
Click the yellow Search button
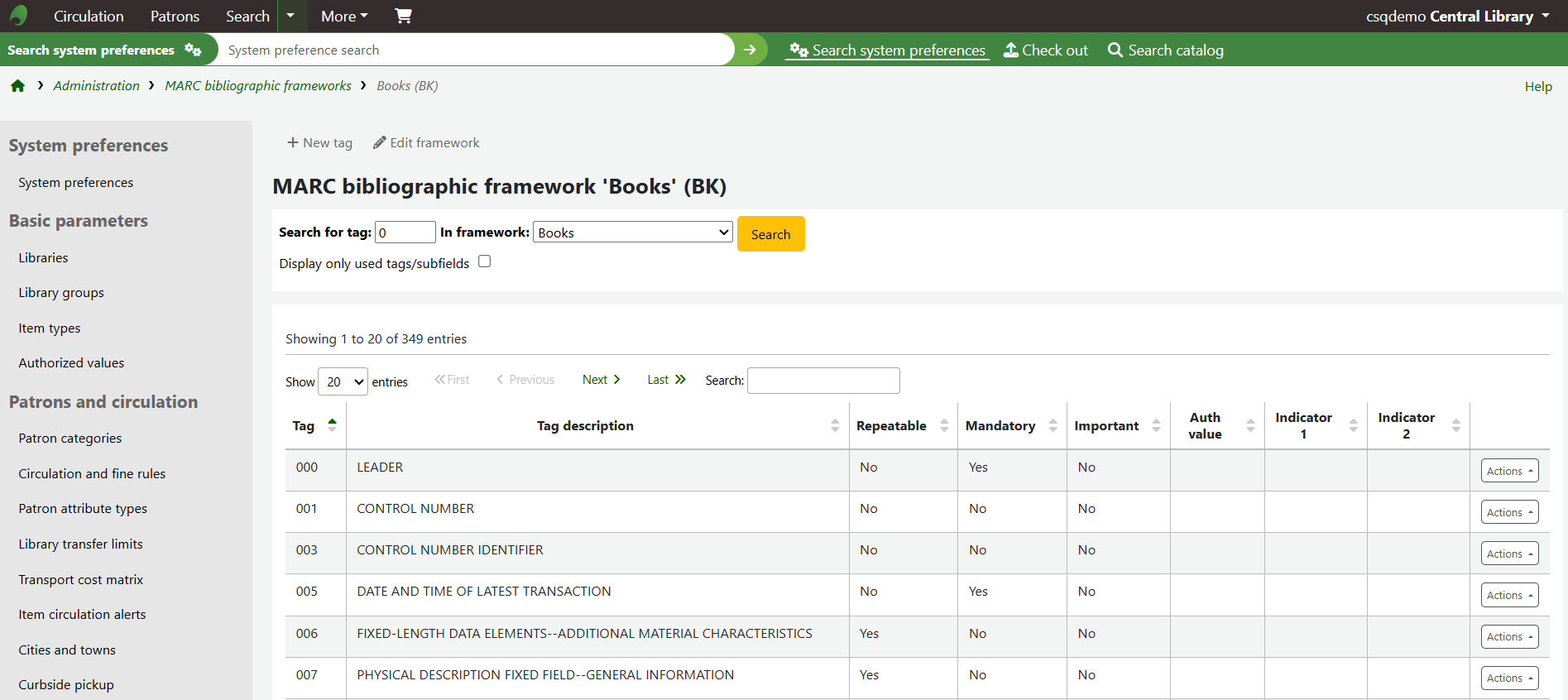coord(770,234)
